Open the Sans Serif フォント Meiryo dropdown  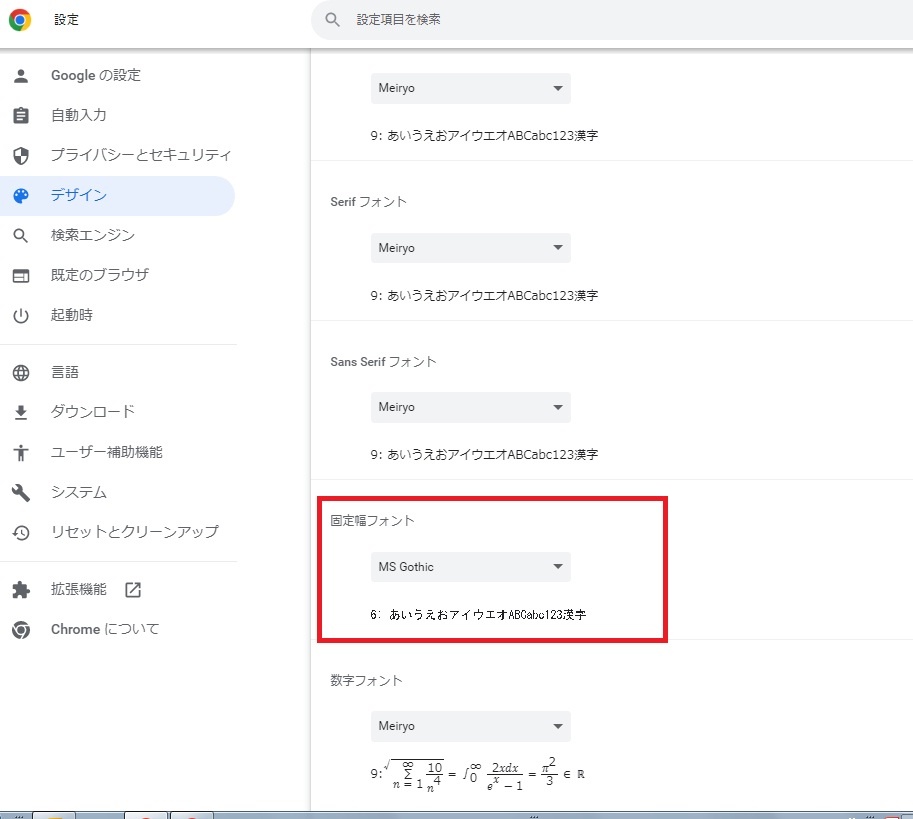[470, 407]
